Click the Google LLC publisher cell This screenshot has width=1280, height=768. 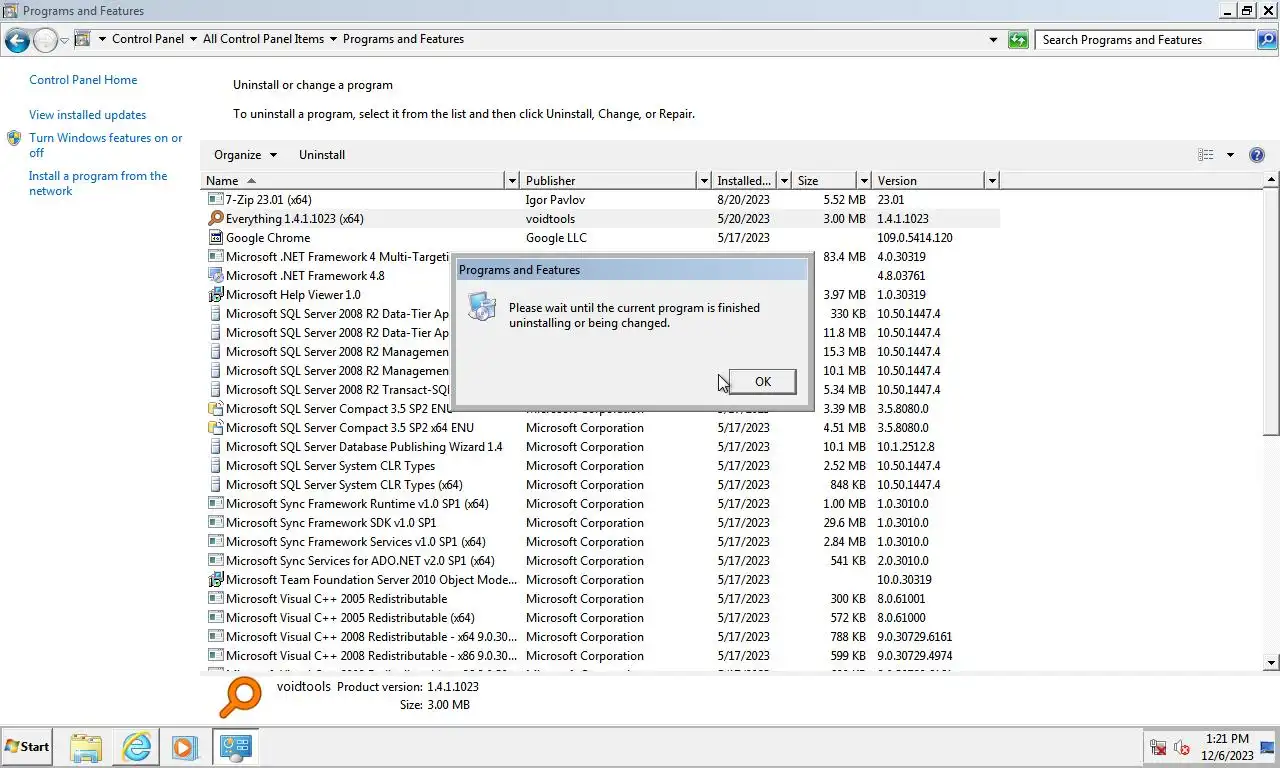coord(556,238)
